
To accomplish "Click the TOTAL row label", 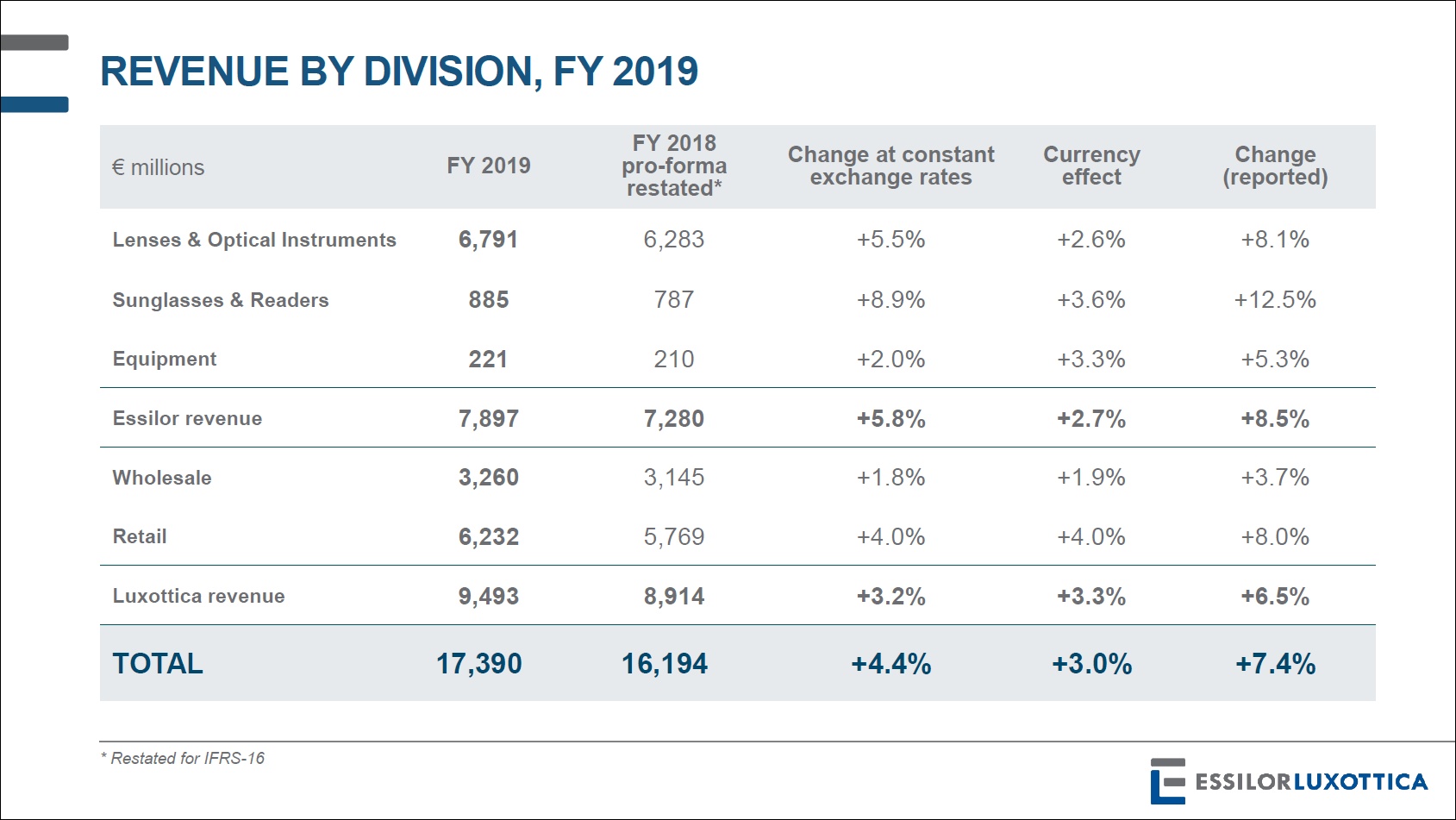I will [158, 663].
